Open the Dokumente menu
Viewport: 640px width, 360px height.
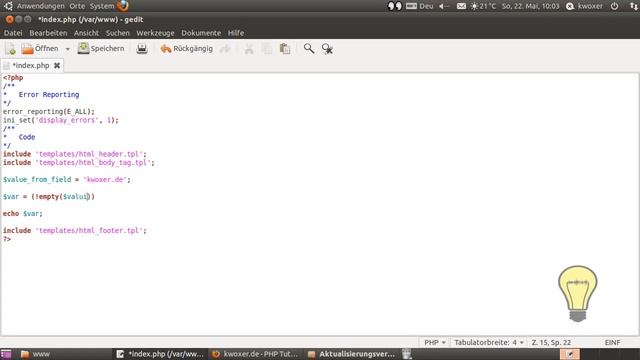[201, 33]
